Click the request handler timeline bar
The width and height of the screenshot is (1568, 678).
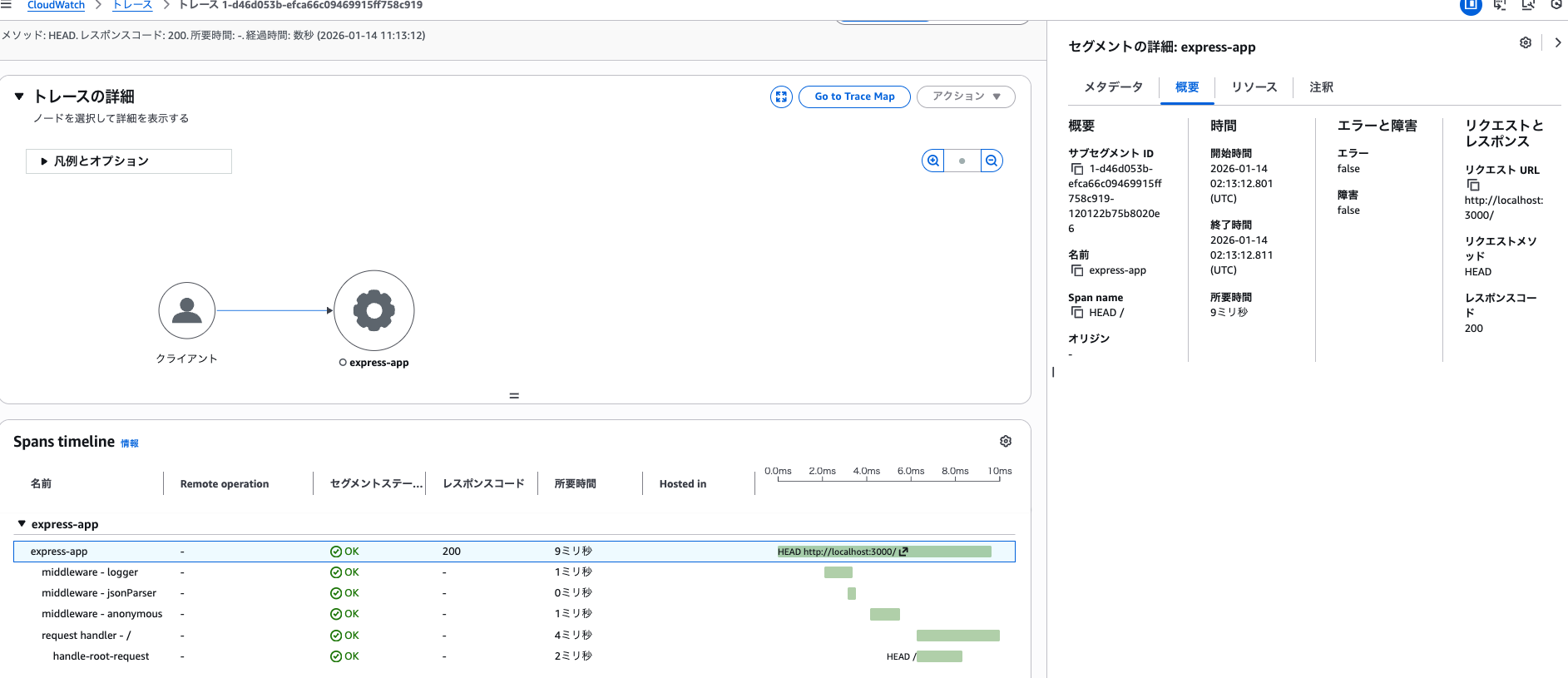tap(958, 636)
